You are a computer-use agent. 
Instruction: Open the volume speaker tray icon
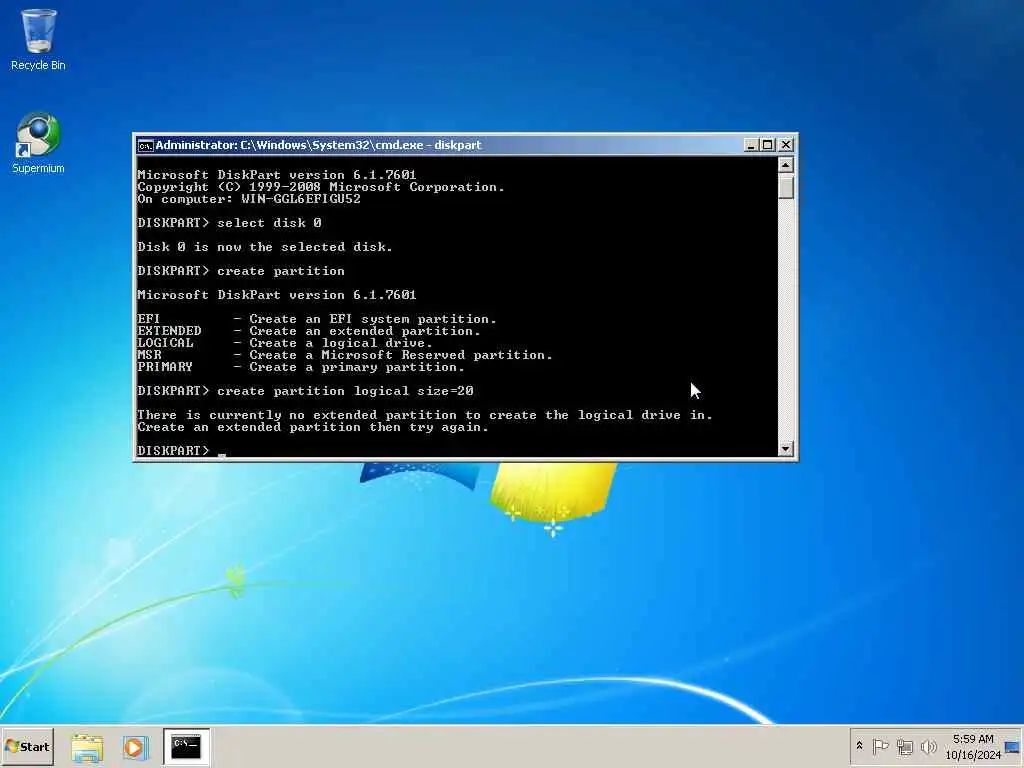[928, 746]
